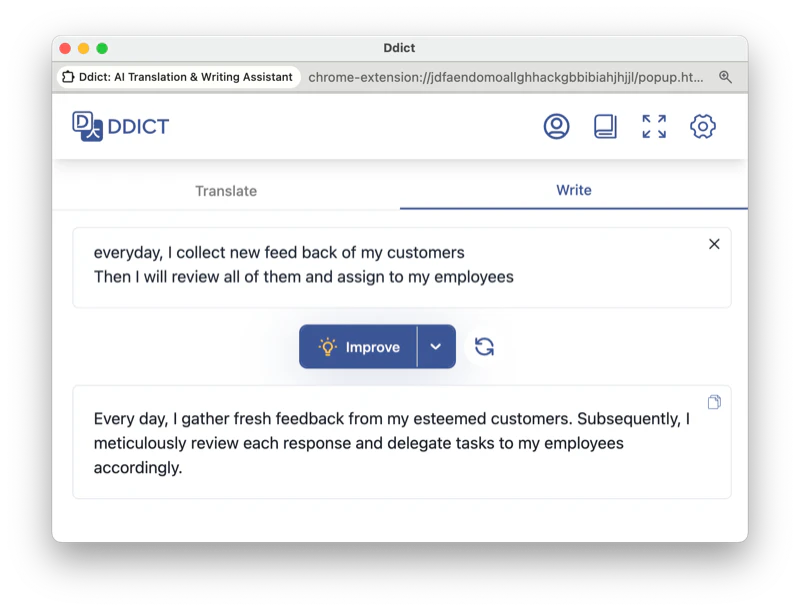Switch to the Translate tab
This screenshot has height=611, width=800.
[x=225, y=190]
